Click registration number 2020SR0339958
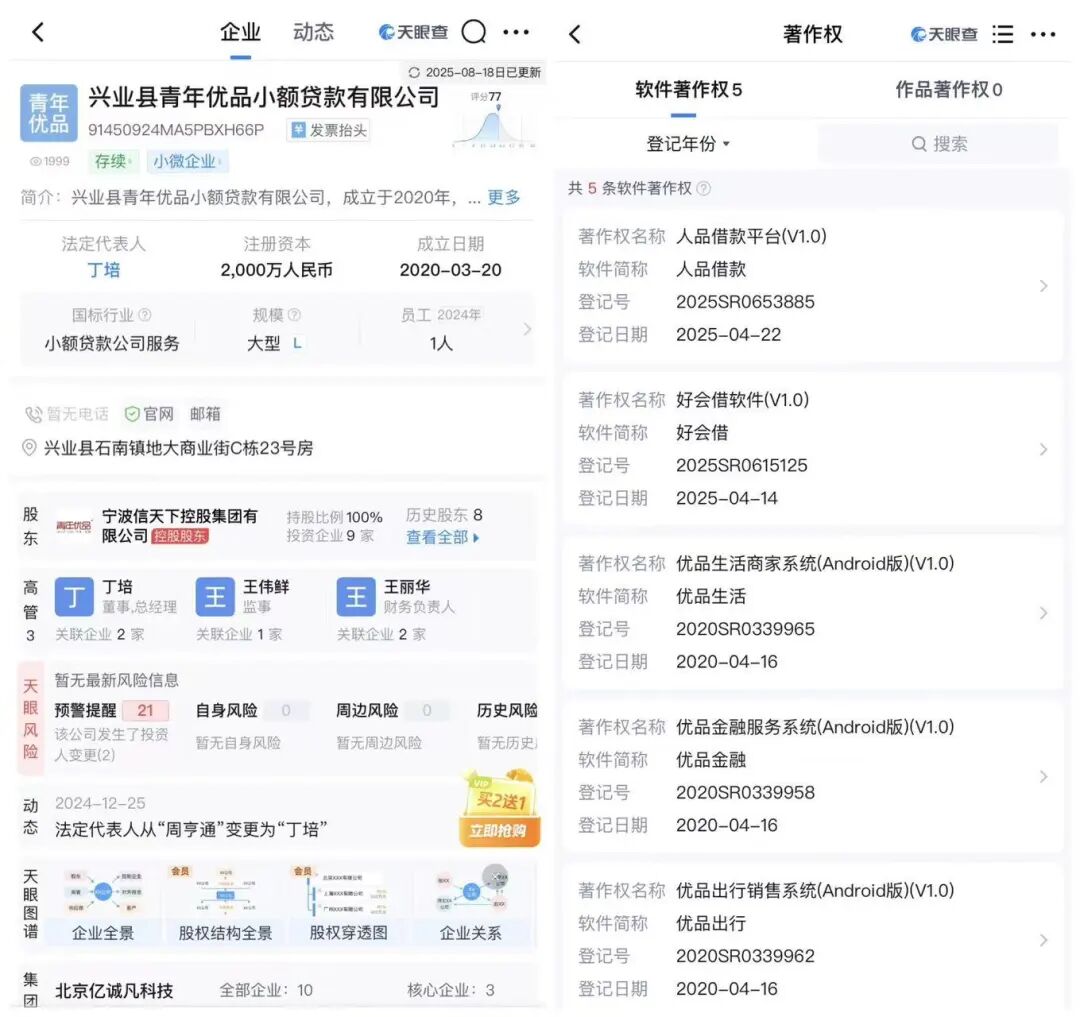The image size is (1080, 1017). coord(745,792)
